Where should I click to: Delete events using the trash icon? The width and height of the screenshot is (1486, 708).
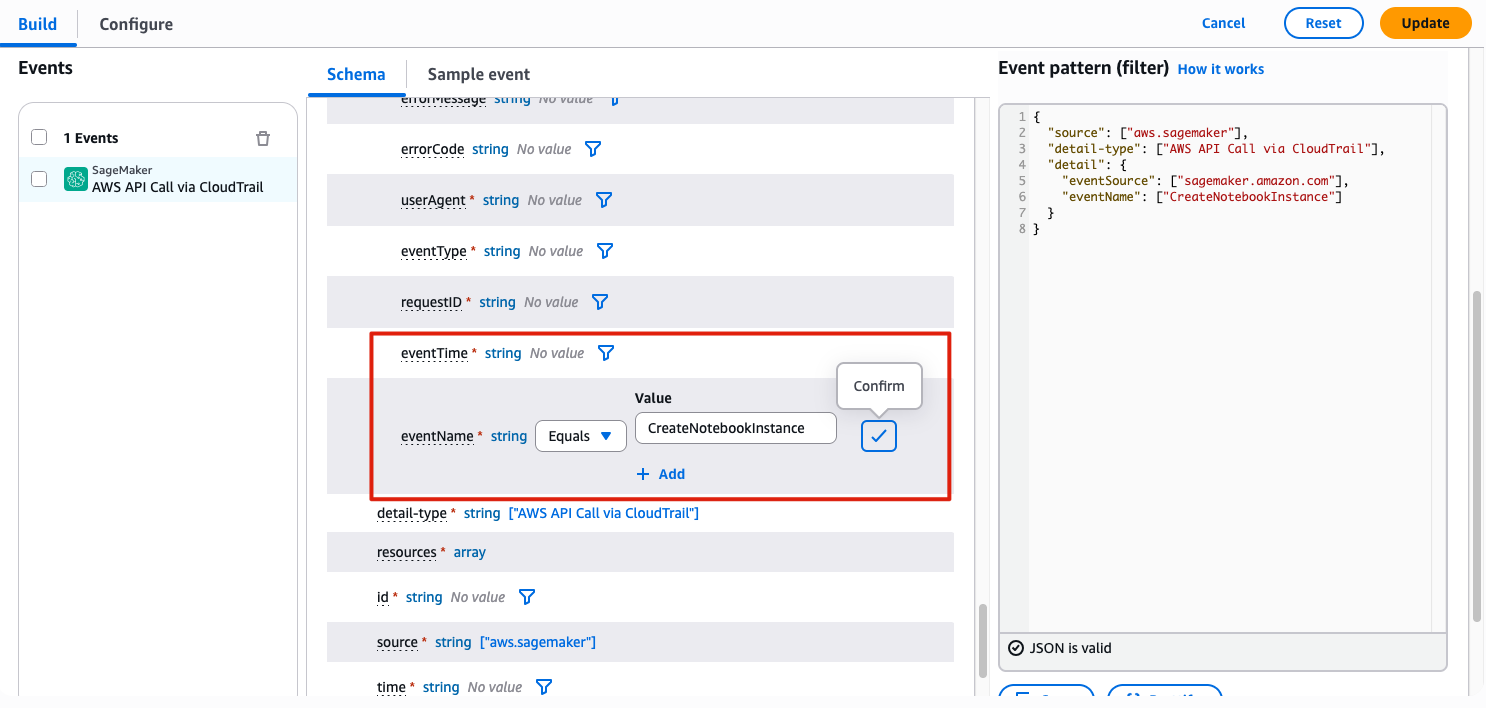[x=263, y=138]
